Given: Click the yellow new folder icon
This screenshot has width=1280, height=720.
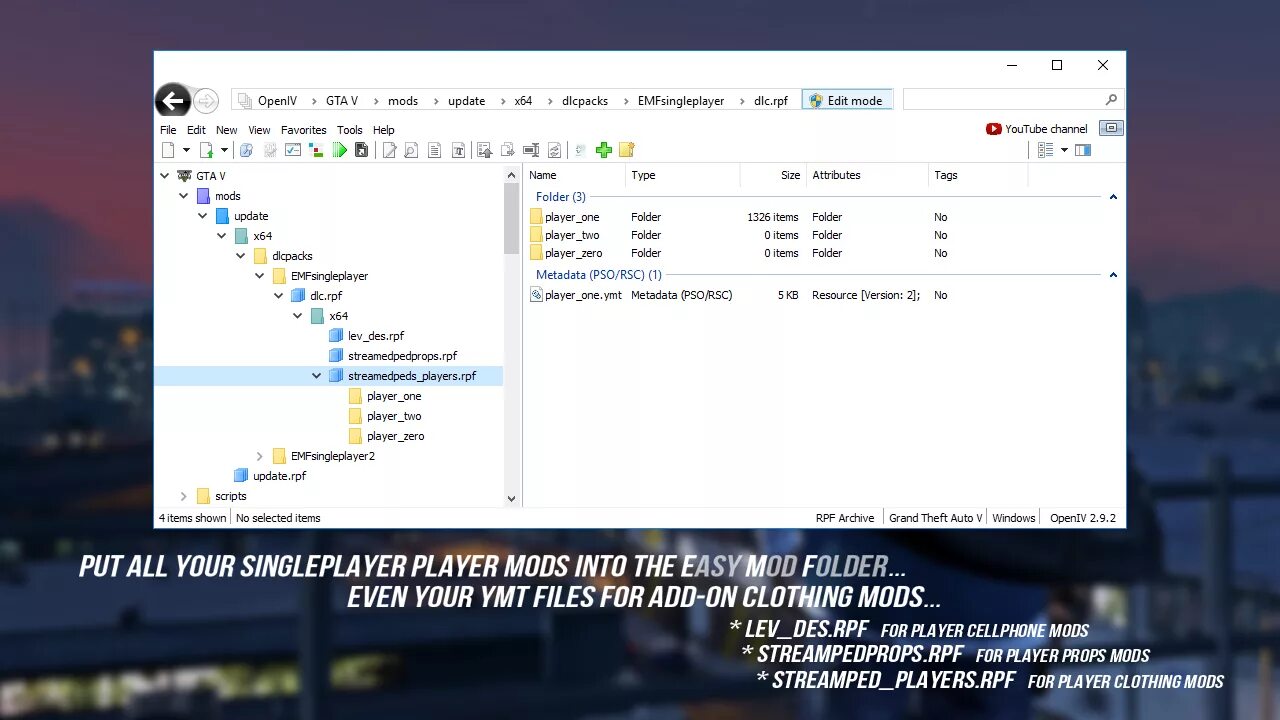Looking at the screenshot, I should click(627, 150).
